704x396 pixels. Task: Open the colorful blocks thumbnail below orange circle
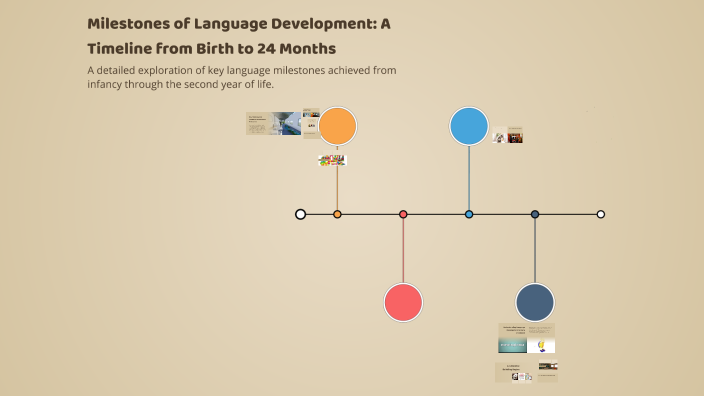point(332,160)
